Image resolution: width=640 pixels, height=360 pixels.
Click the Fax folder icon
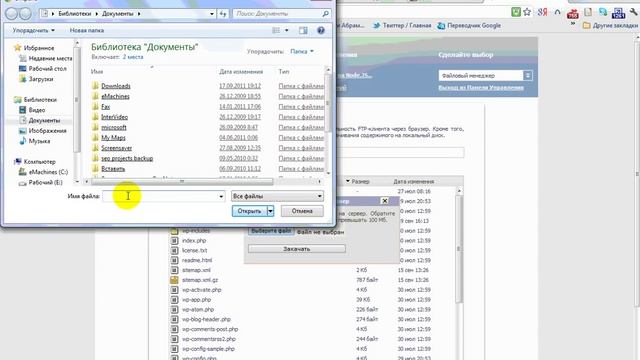tap(95, 107)
